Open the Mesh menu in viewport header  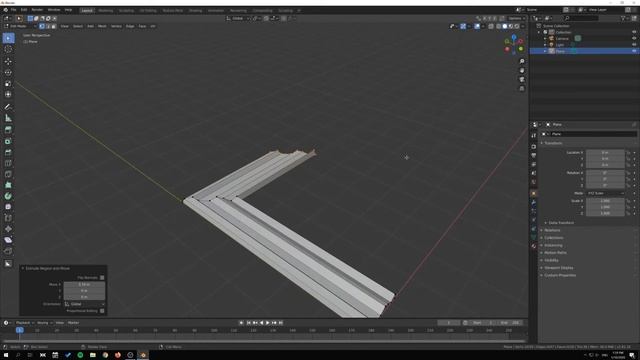pyautogui.click(x=102, y=26)
